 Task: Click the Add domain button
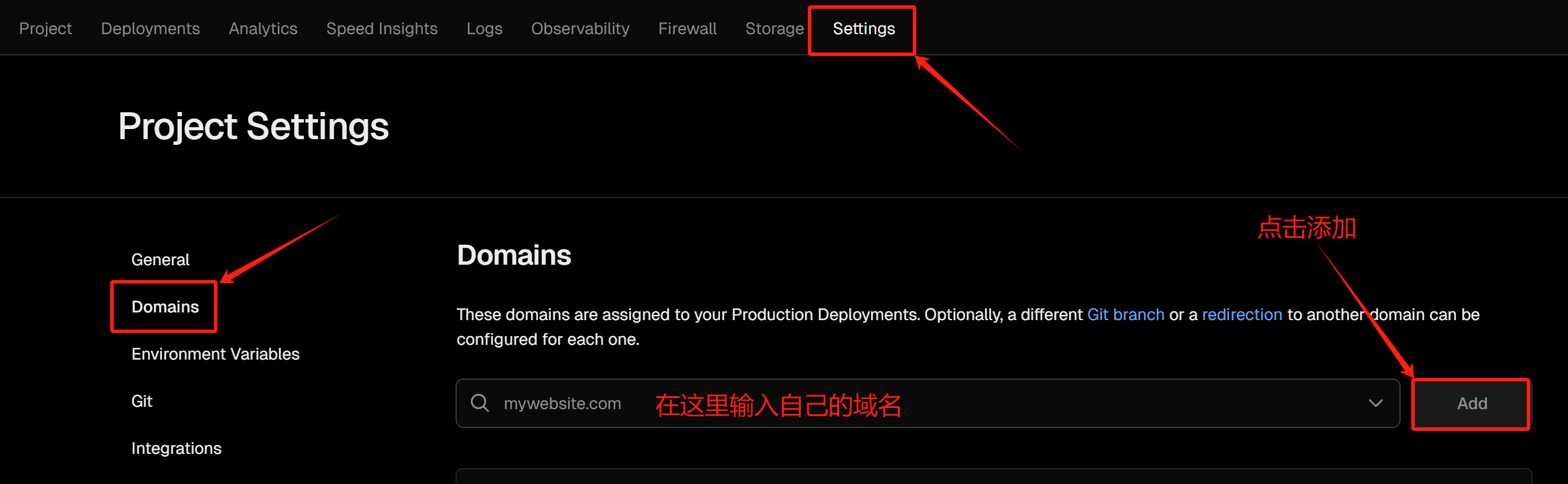pos(1471,404)
